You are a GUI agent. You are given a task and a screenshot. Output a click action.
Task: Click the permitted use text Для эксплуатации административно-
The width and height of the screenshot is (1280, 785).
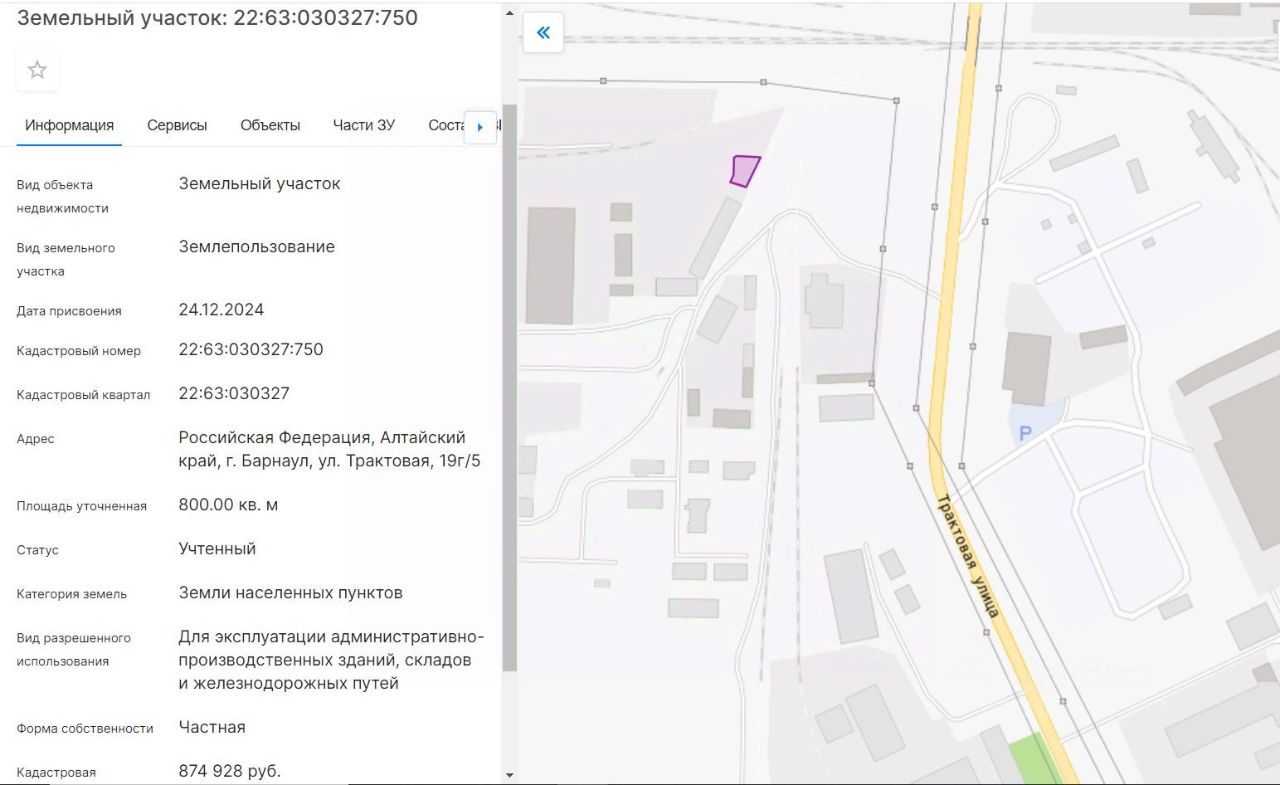coord(331,637)
